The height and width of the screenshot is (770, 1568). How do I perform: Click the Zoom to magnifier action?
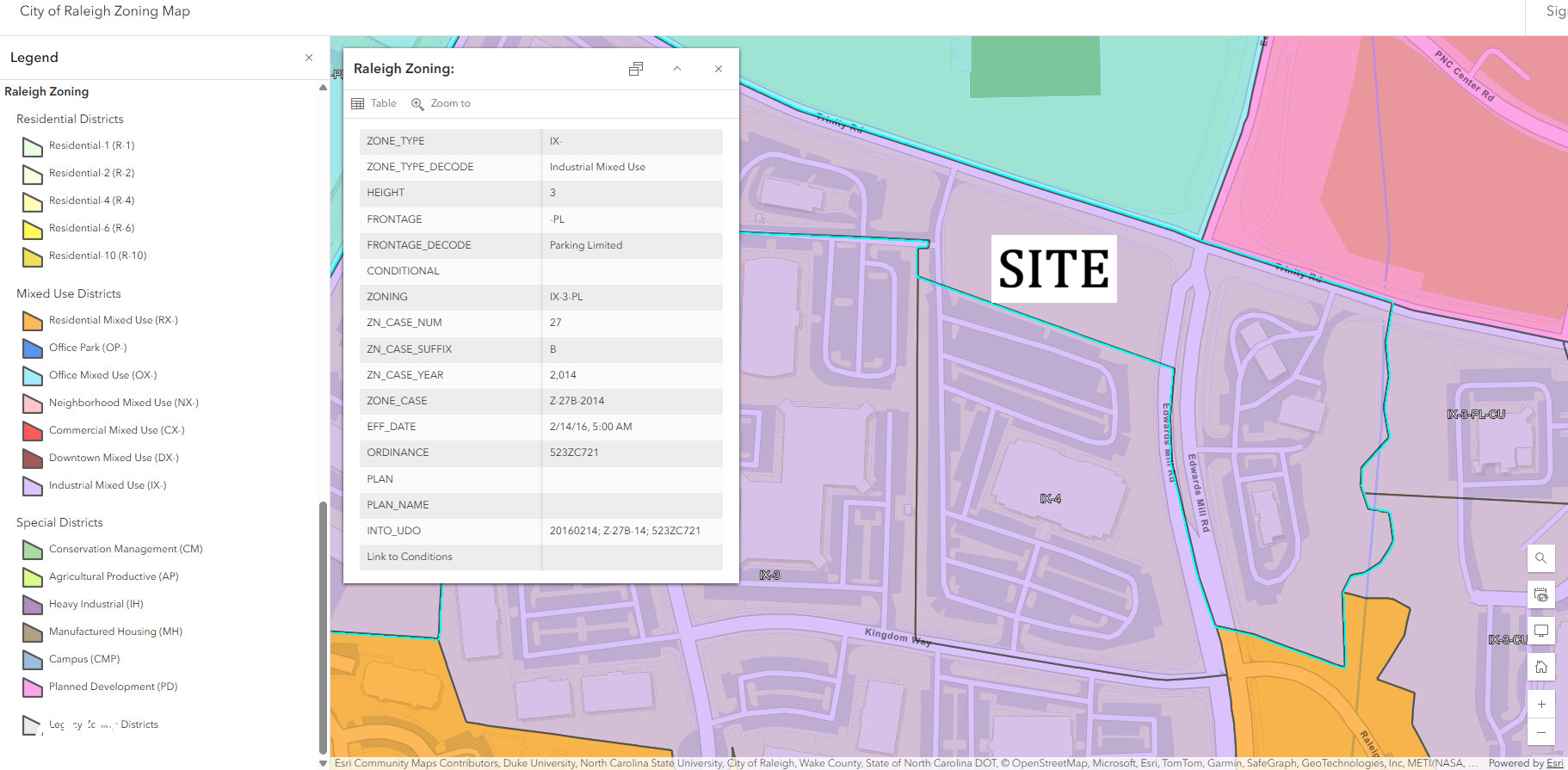441,103
